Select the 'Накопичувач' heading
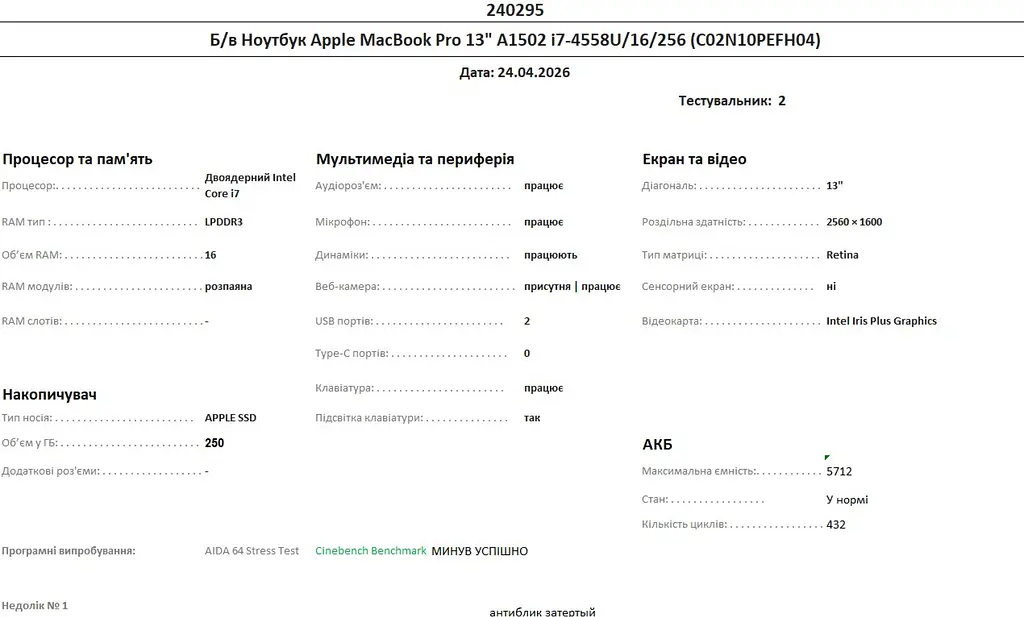The image size is (1024, 617). pyautogui.click(x=50, y=394)
